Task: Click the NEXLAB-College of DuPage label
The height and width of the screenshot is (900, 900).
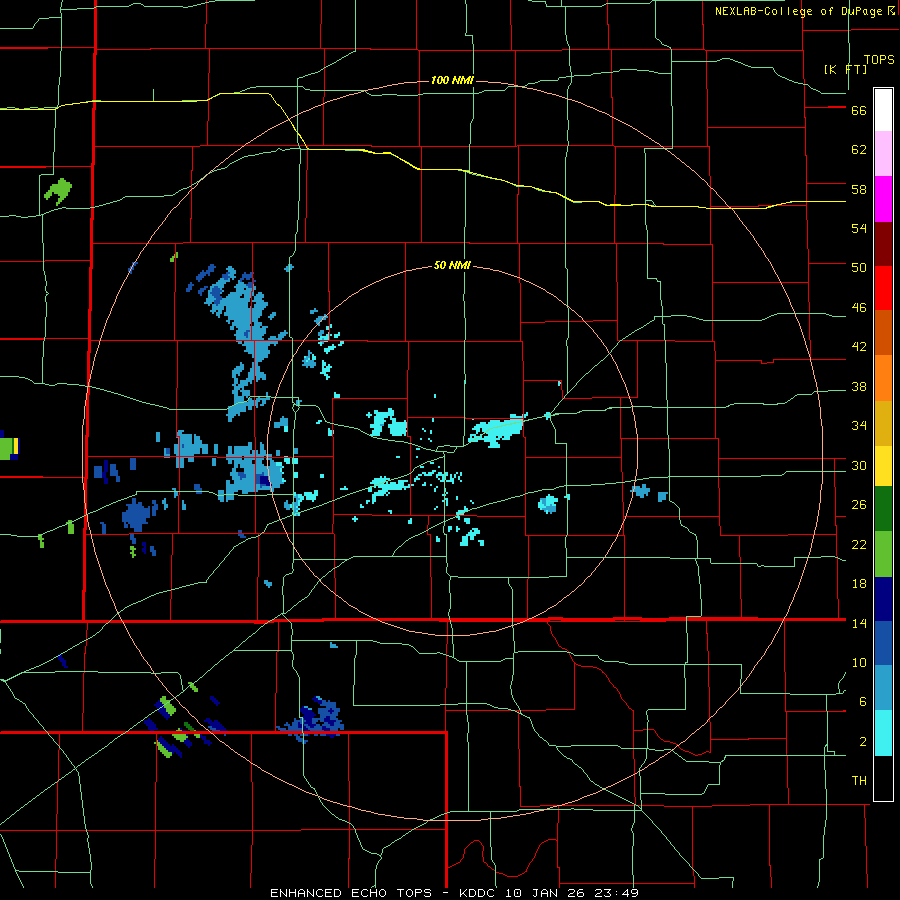Action: coord(798,11)
